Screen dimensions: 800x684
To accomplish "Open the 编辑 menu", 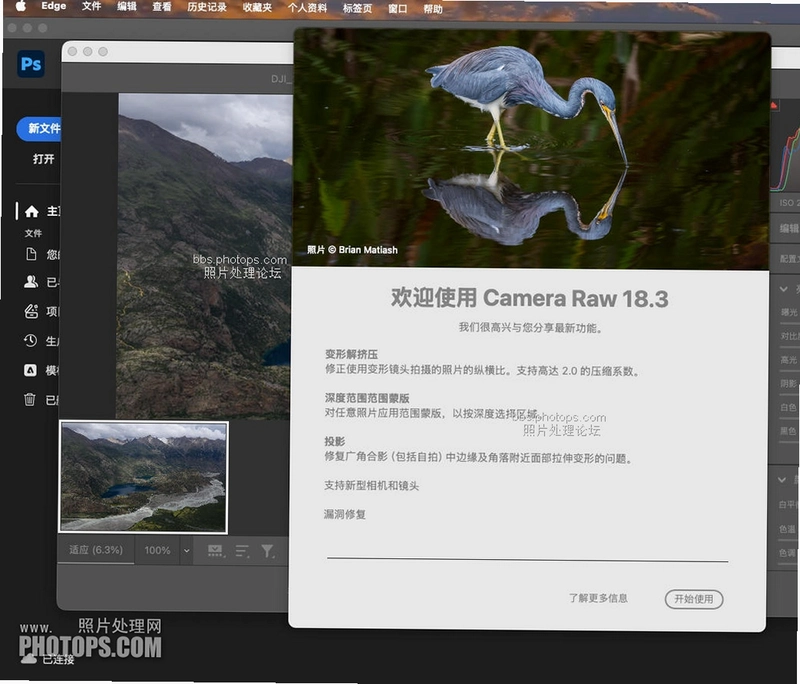I will coord(127,7).
